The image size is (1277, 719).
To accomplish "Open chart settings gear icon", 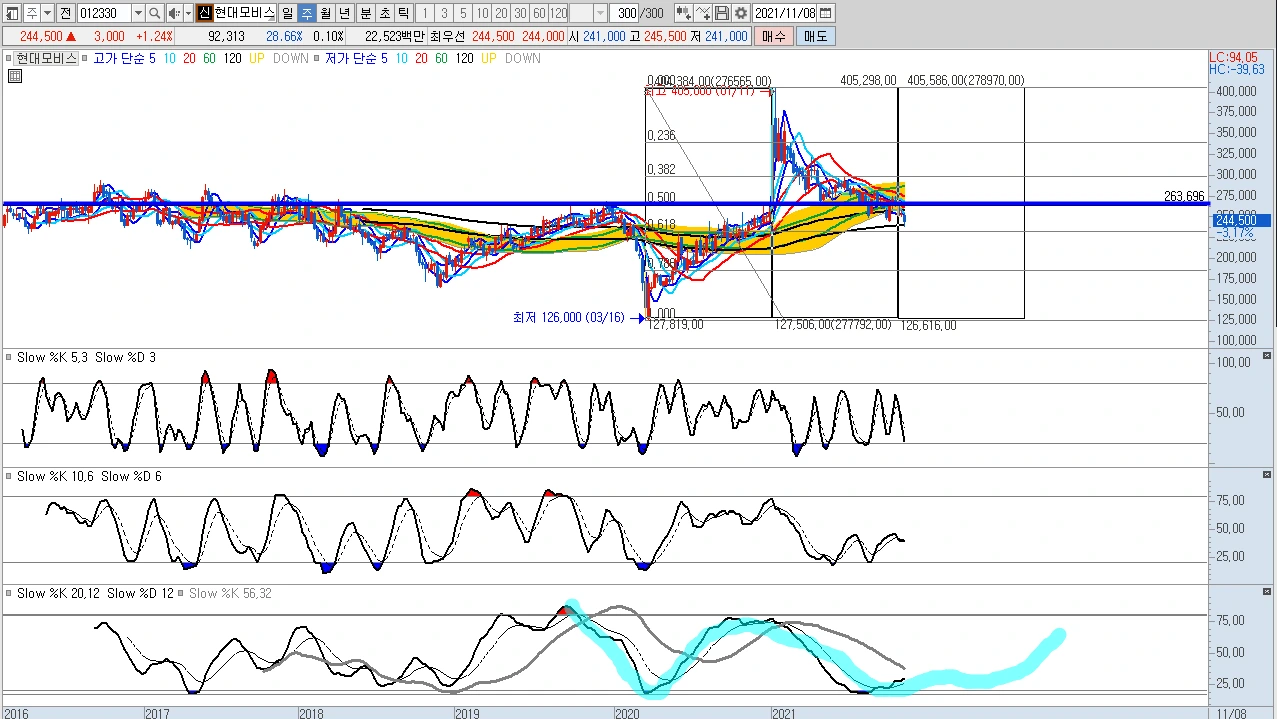I will [x=740, y=13].
